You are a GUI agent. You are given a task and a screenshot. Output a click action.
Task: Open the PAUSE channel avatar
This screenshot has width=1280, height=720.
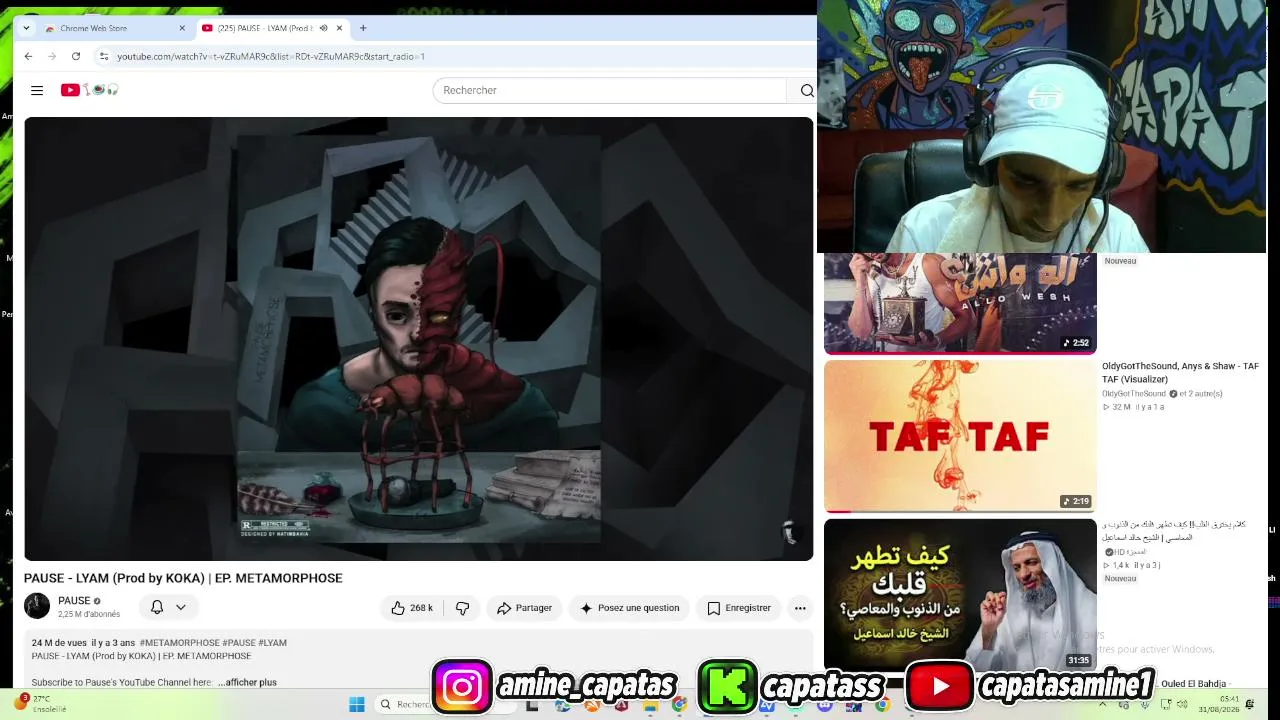[x=37, y=606]
